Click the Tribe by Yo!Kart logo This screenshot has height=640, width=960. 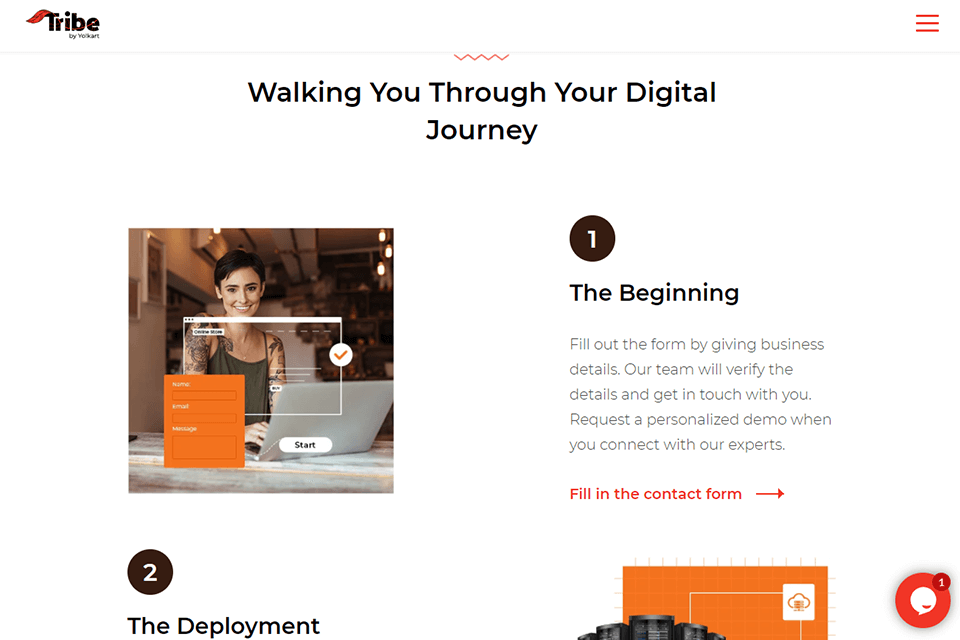coord(63,24)
